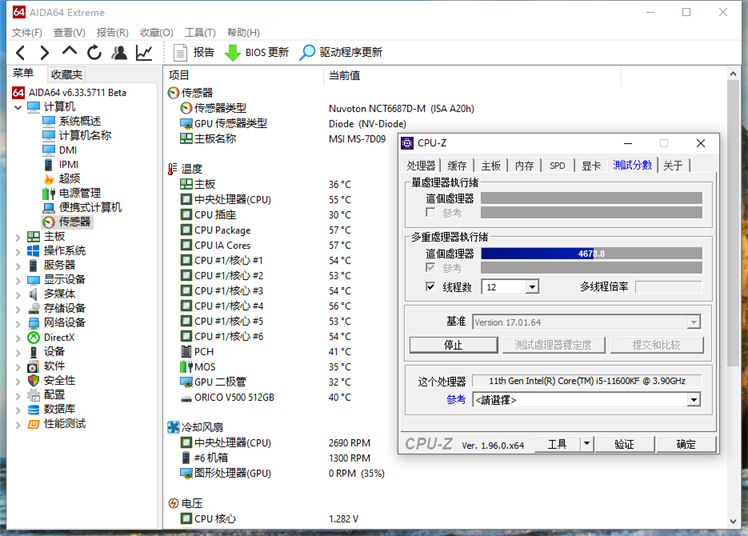Select the IPMI tree item
Image resolution: width=748 pixels, height=536 pixels.
[x=61, y=165]
